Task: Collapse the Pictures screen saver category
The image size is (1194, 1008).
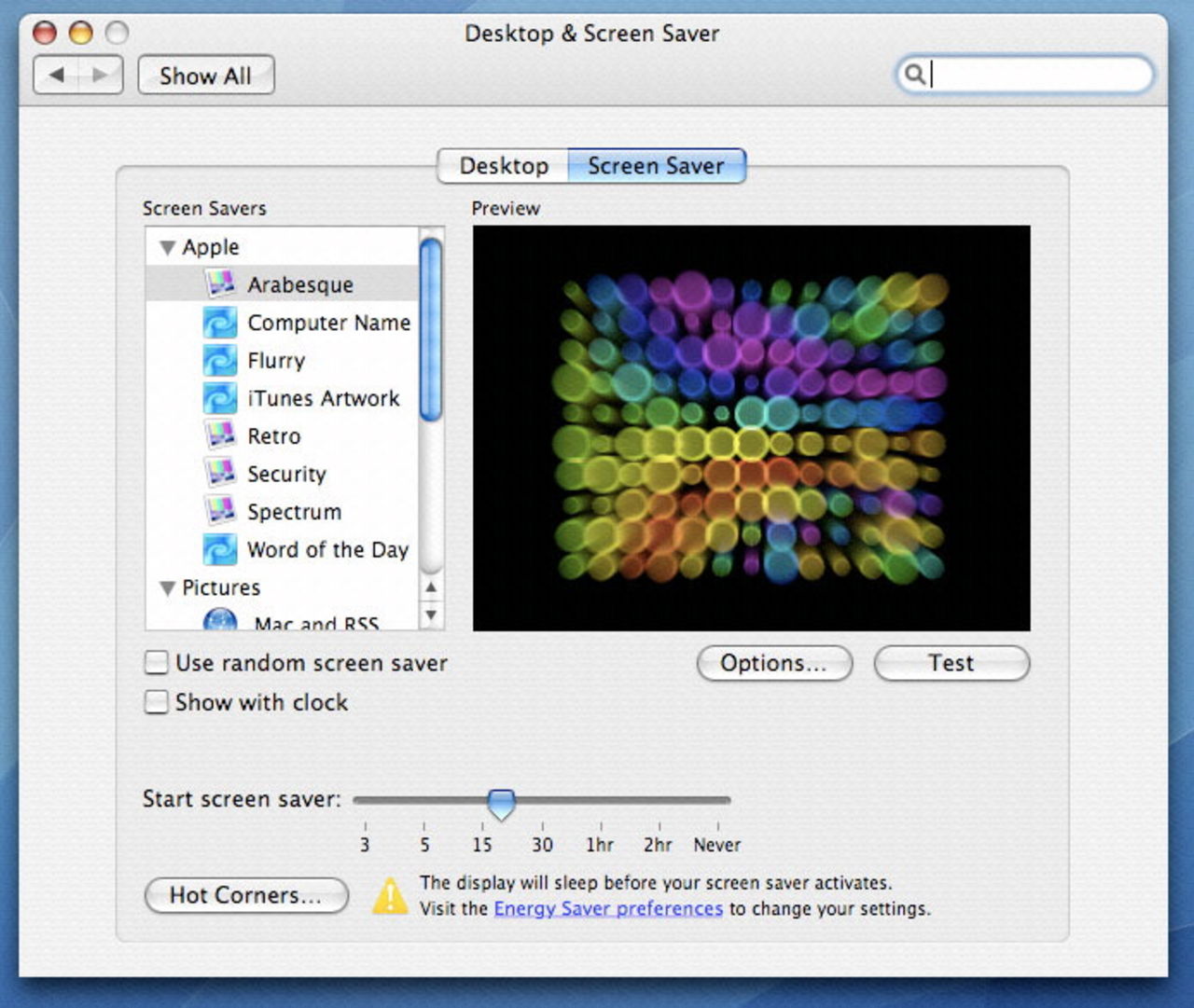Action: (167, 587)
